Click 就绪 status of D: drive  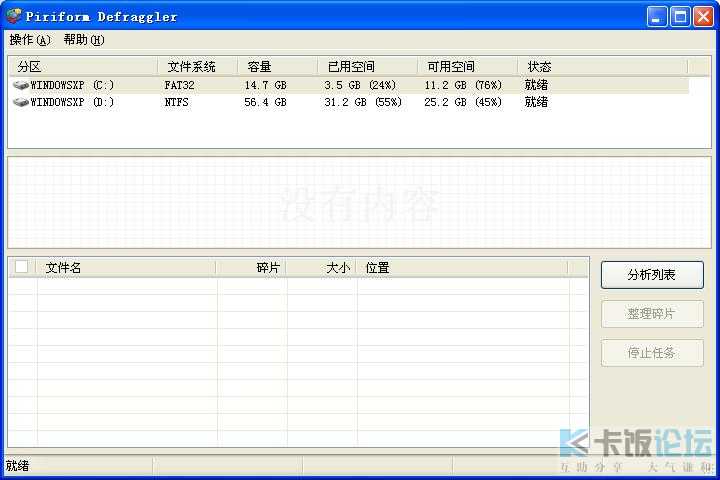point(536,102)
